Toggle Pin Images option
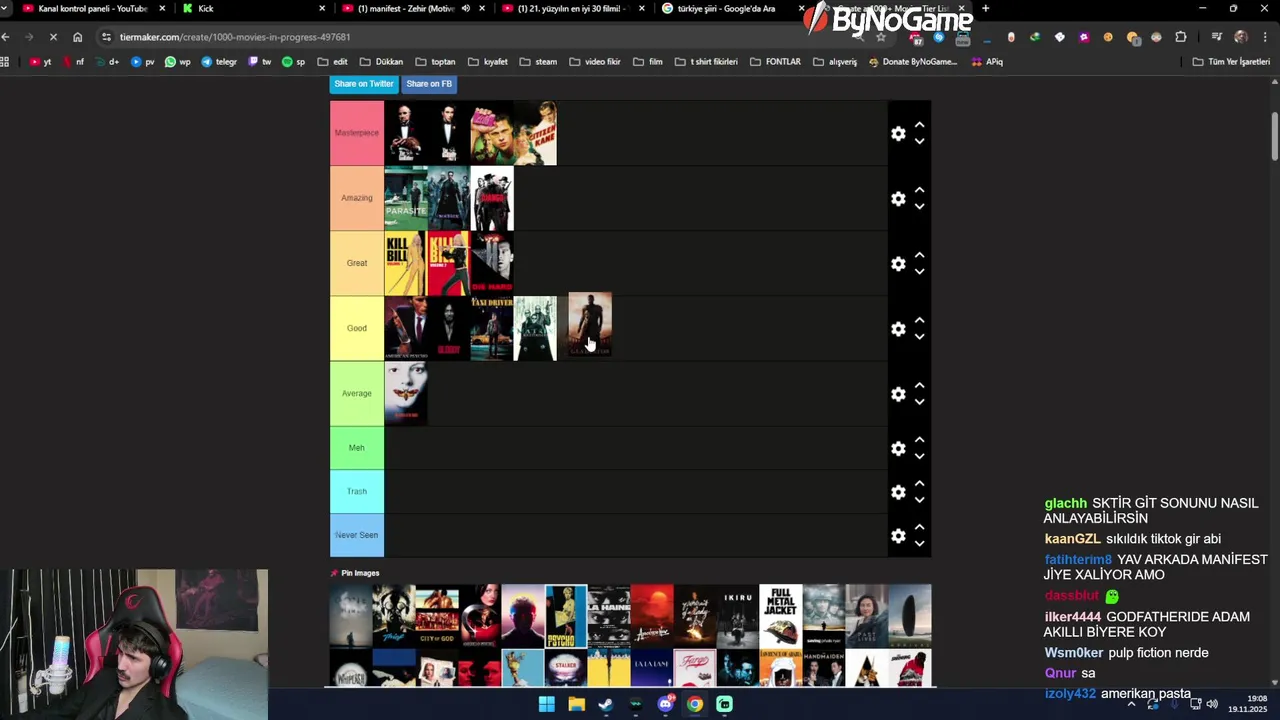 pos(355,573)
